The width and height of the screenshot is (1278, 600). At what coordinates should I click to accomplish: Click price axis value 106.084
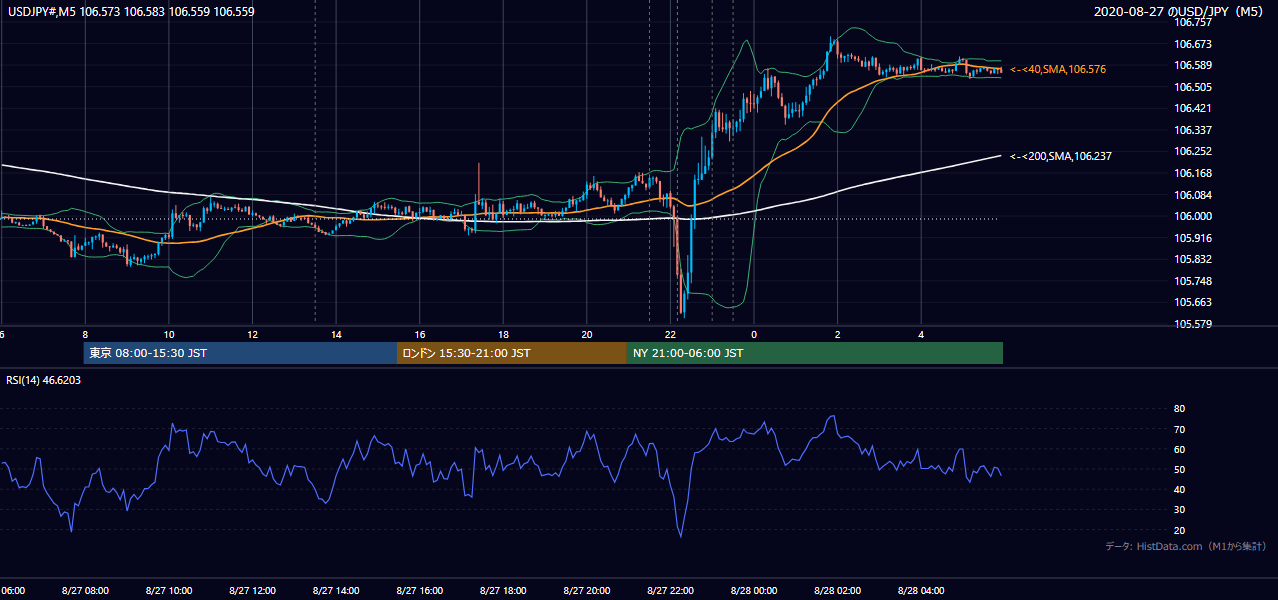coord(1193,195)
